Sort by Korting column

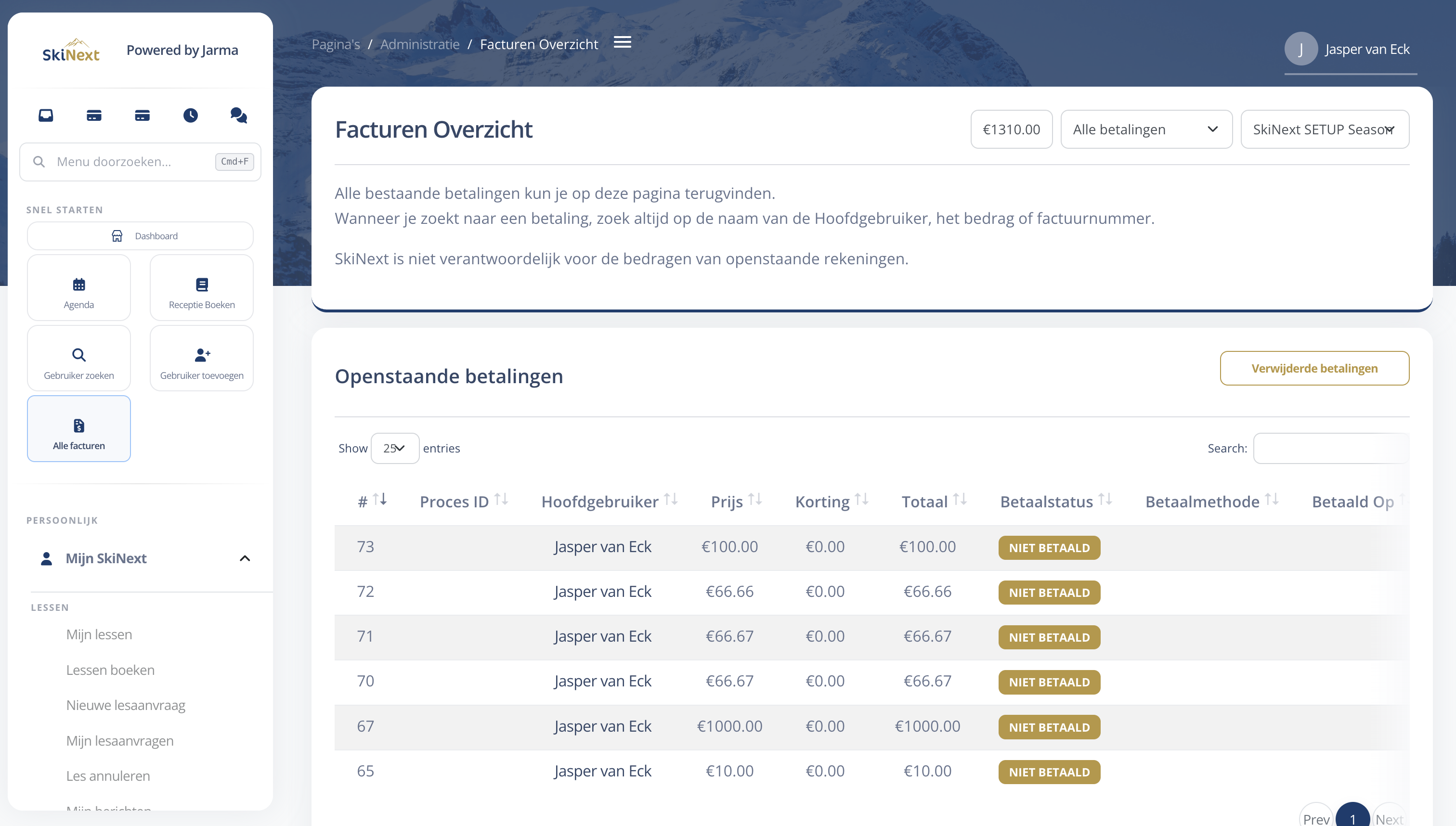(831, 501)
